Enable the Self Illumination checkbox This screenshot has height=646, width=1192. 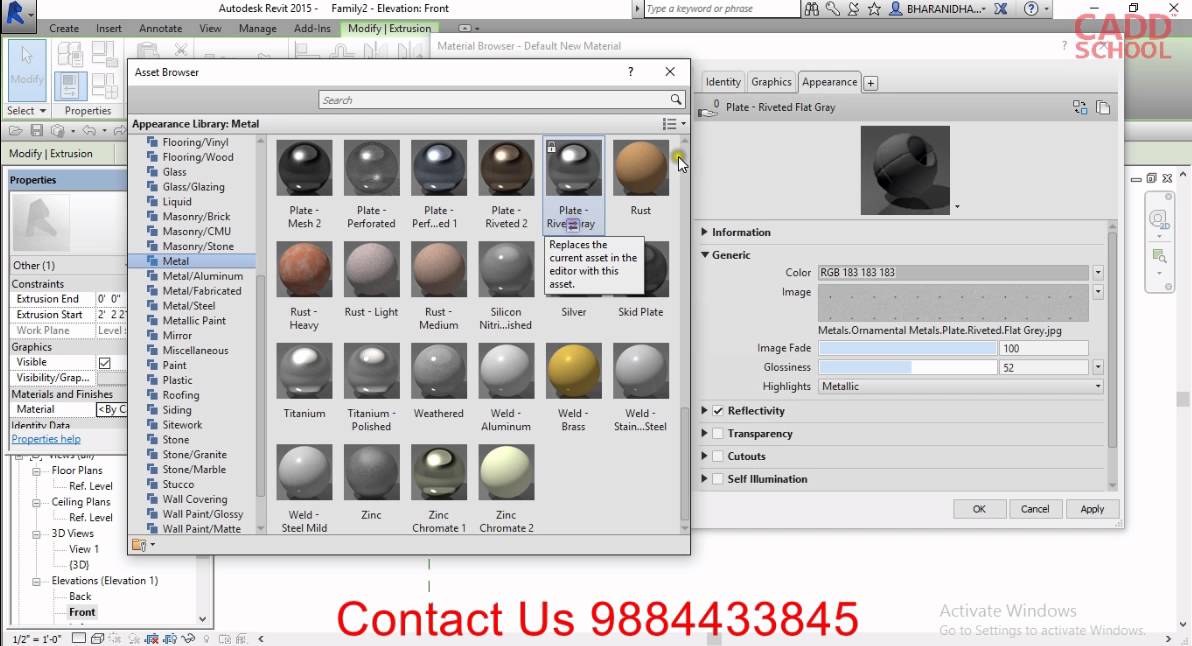pos(718,480)
